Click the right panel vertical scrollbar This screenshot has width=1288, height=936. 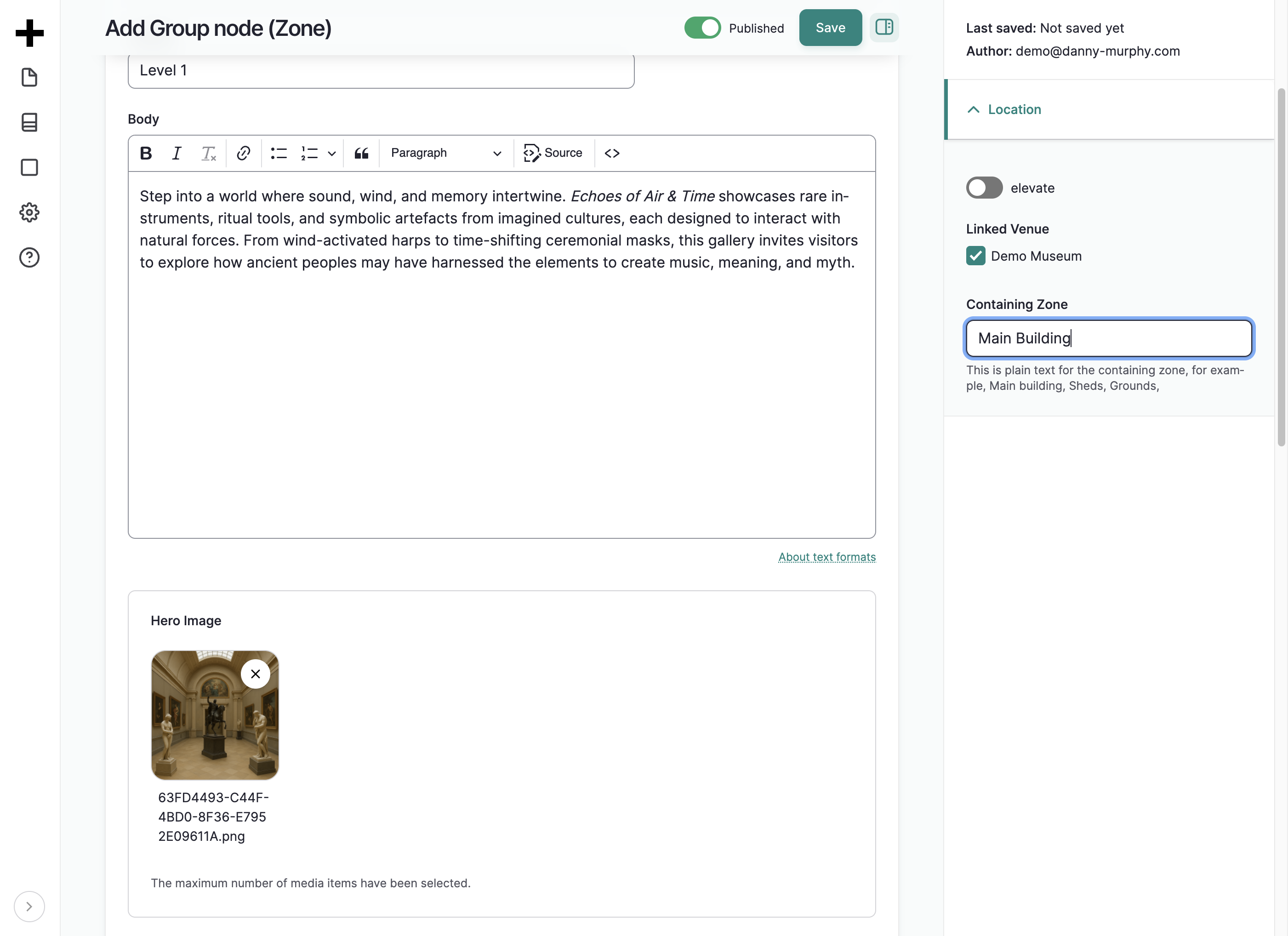[x=1281, y=267]
